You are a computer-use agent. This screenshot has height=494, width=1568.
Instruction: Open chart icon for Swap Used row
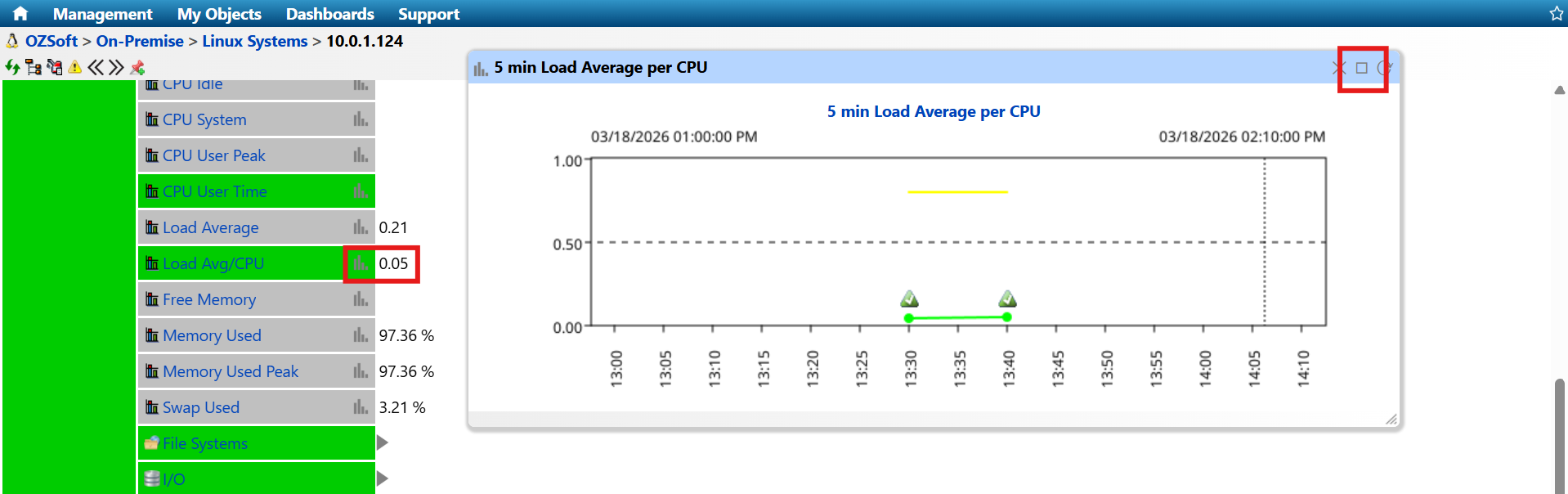point(361,407)
